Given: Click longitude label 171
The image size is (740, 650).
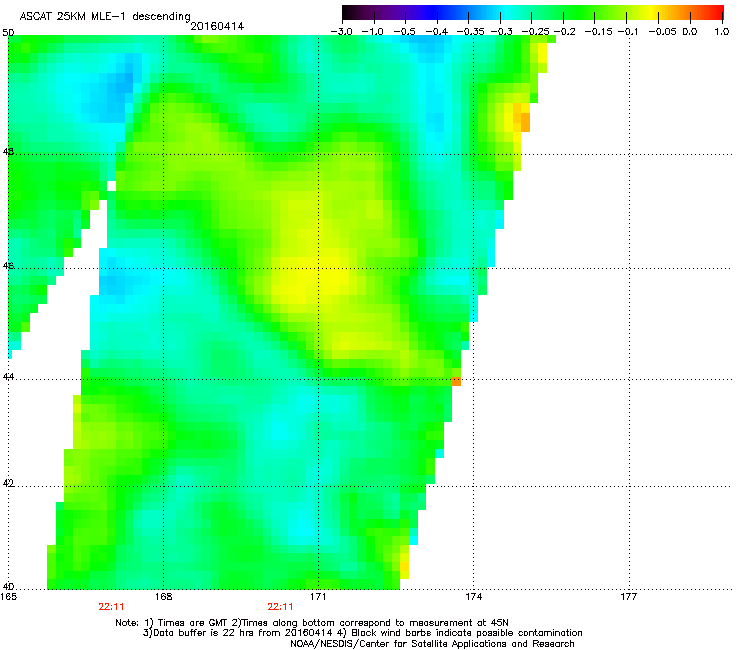Looking at the screenshot, I should [318, 597].
